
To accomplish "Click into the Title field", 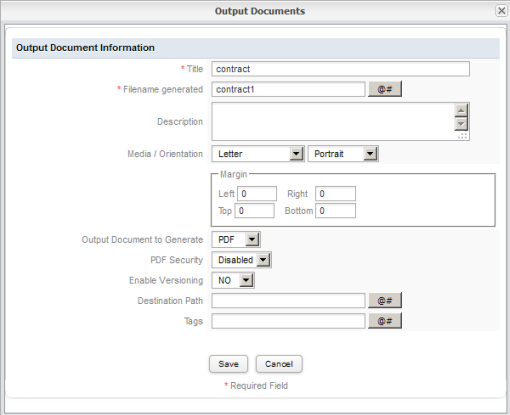I will (x=340, y=69).
